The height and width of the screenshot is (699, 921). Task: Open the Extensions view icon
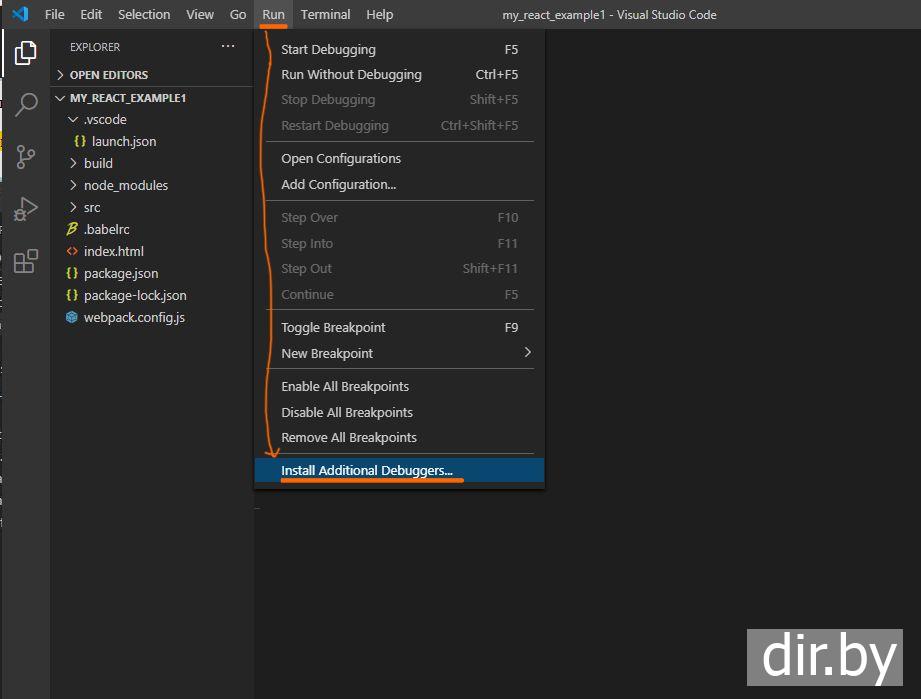point(25,262)
